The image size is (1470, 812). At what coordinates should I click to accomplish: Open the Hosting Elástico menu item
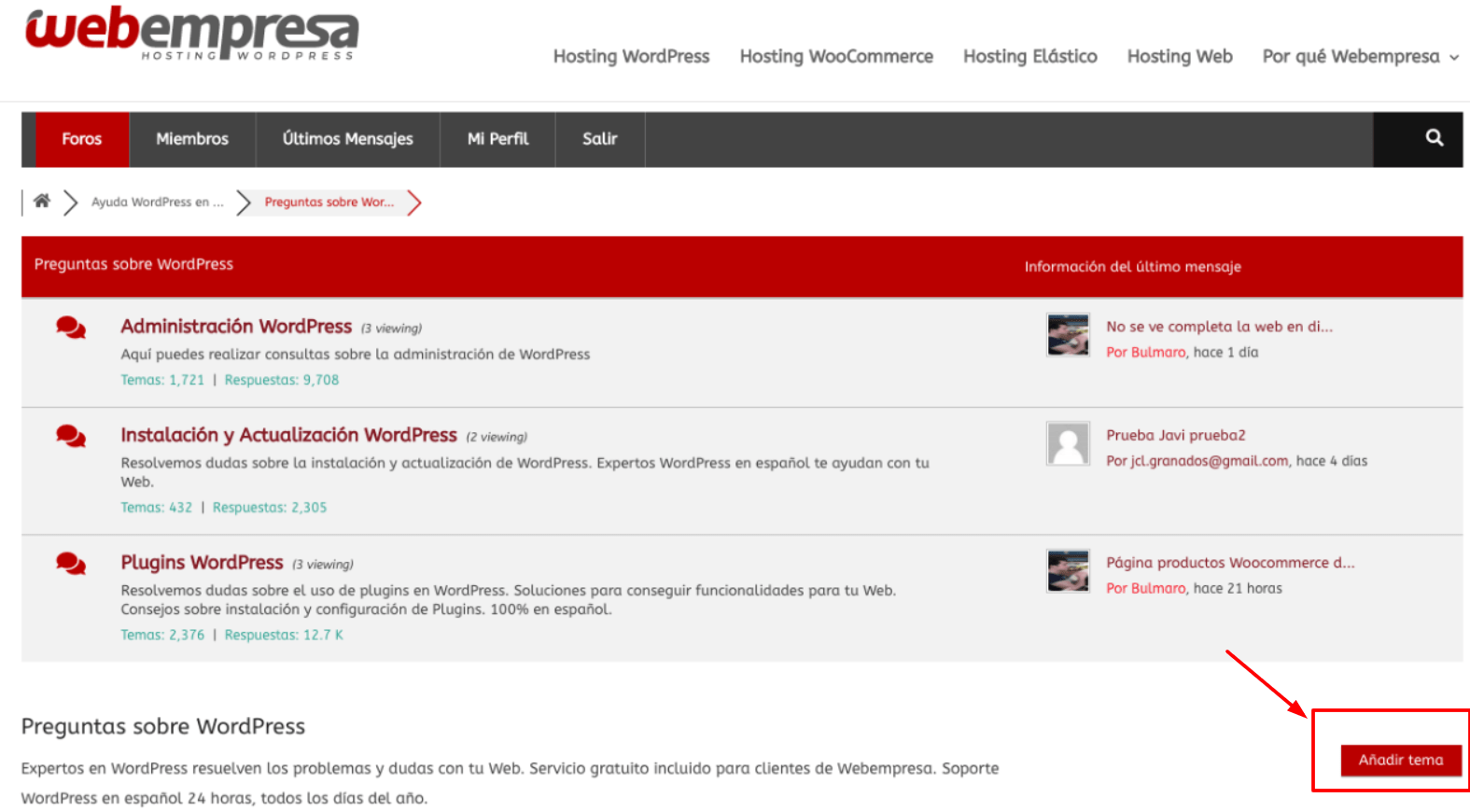point(1030,56)
